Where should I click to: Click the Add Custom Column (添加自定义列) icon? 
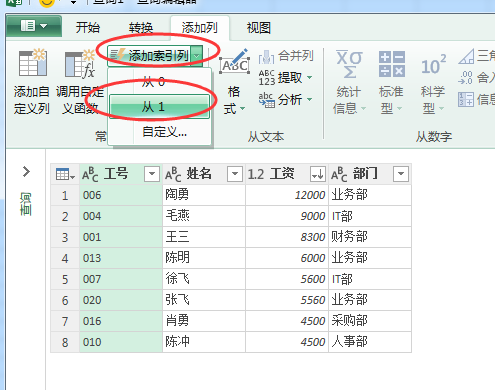pos(32,63)
